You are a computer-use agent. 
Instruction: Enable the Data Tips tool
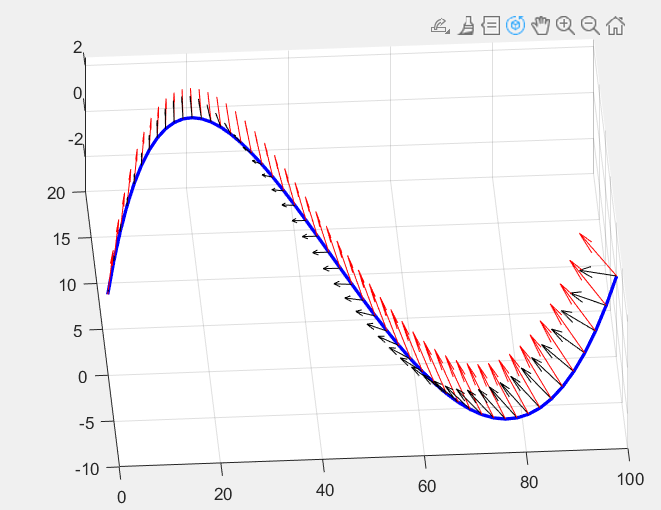tap(491, 26)
